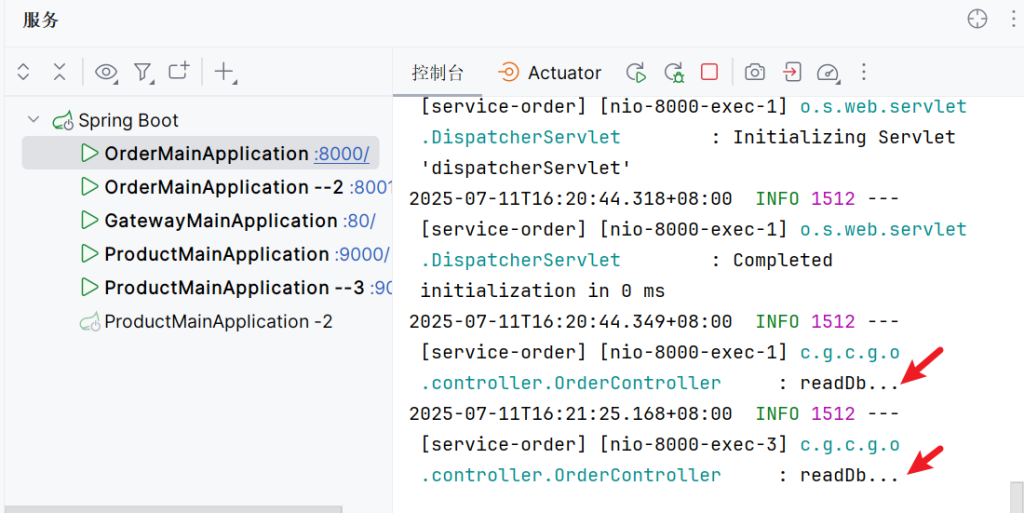Open the eye view options
Image resolution: width=1024 pixels, height=513 pixels.
coord(106,72)
